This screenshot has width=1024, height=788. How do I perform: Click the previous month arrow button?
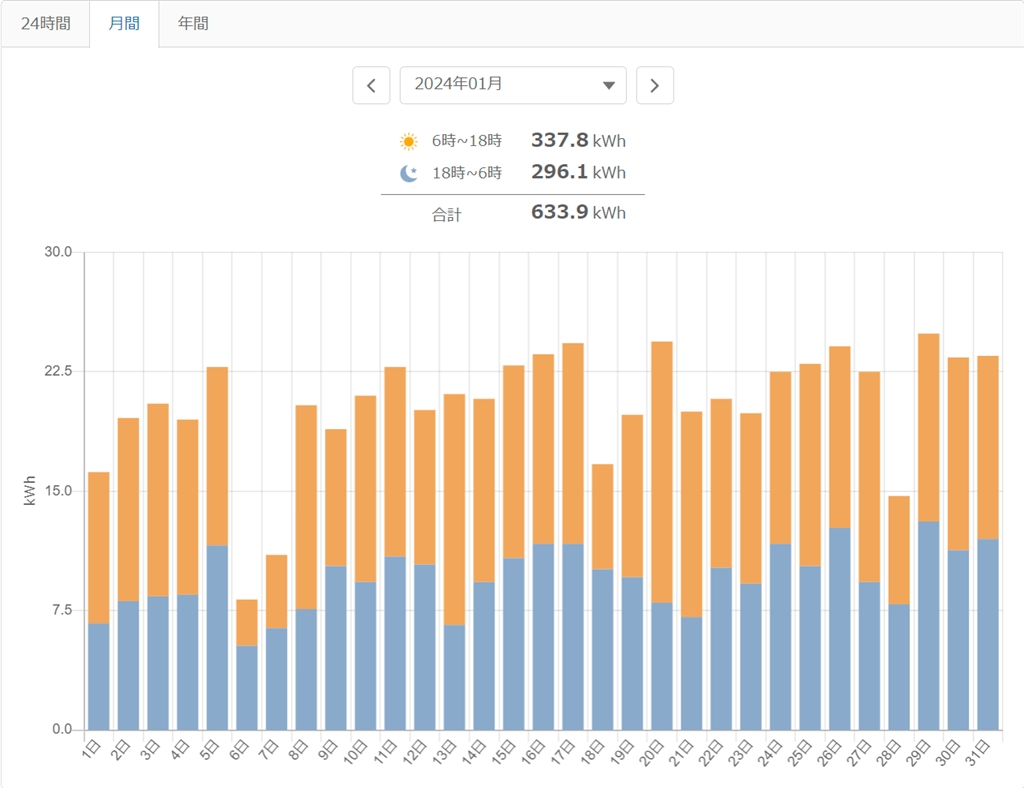click(x=371, y=85)
